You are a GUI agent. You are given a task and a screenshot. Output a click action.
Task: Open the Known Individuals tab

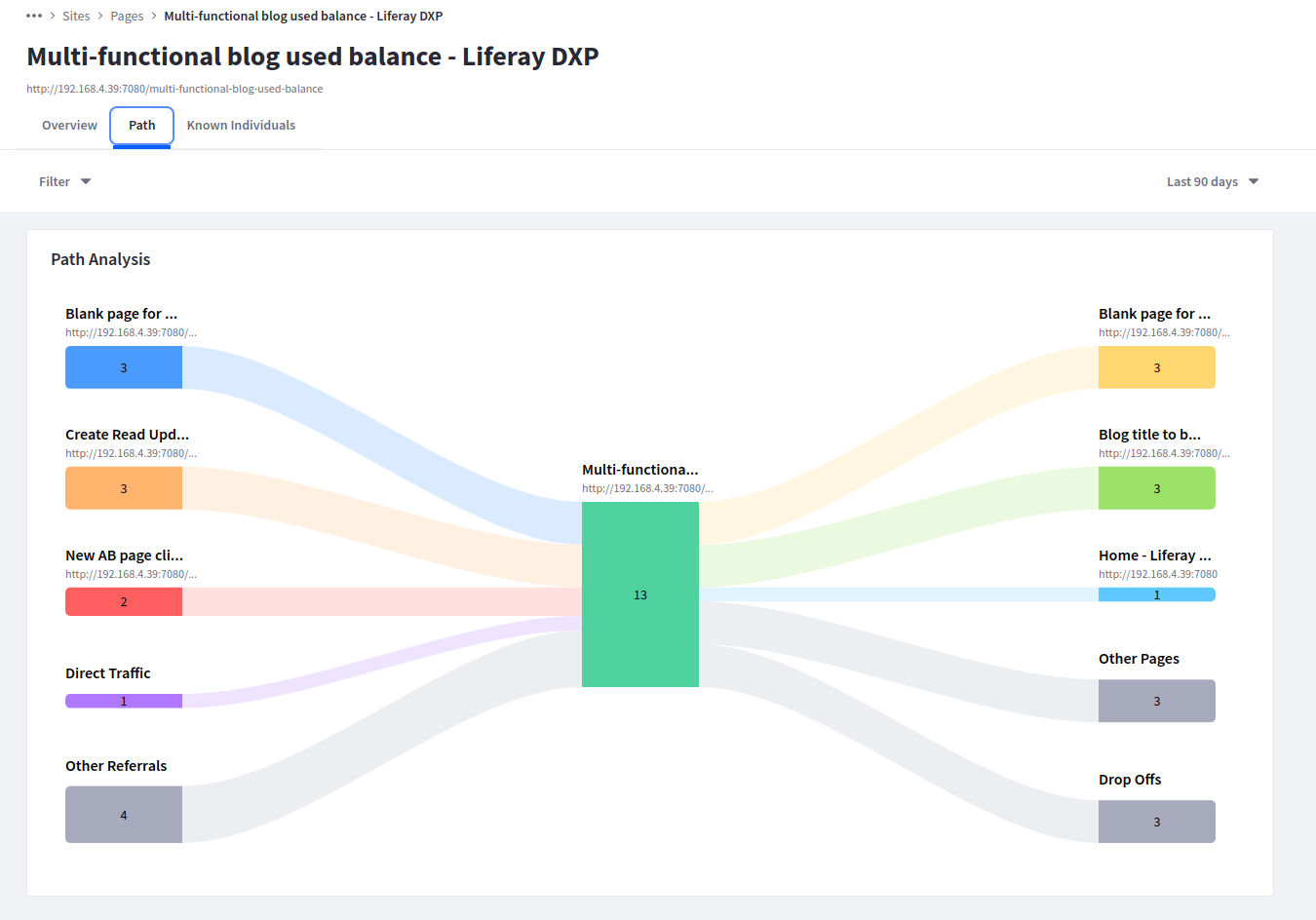coord(241,126)
